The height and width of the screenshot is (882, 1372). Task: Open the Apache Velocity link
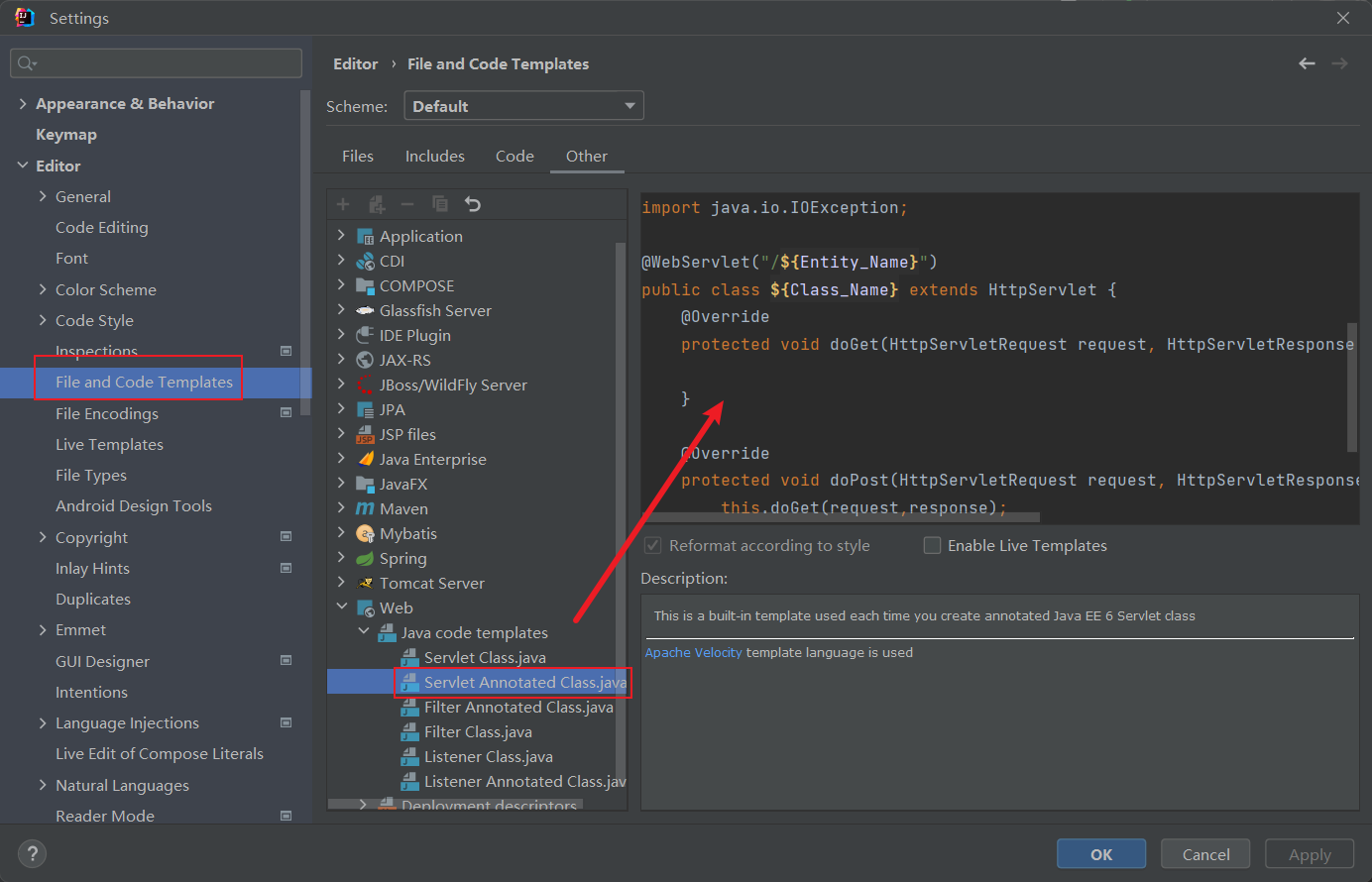tap(693, 652)
